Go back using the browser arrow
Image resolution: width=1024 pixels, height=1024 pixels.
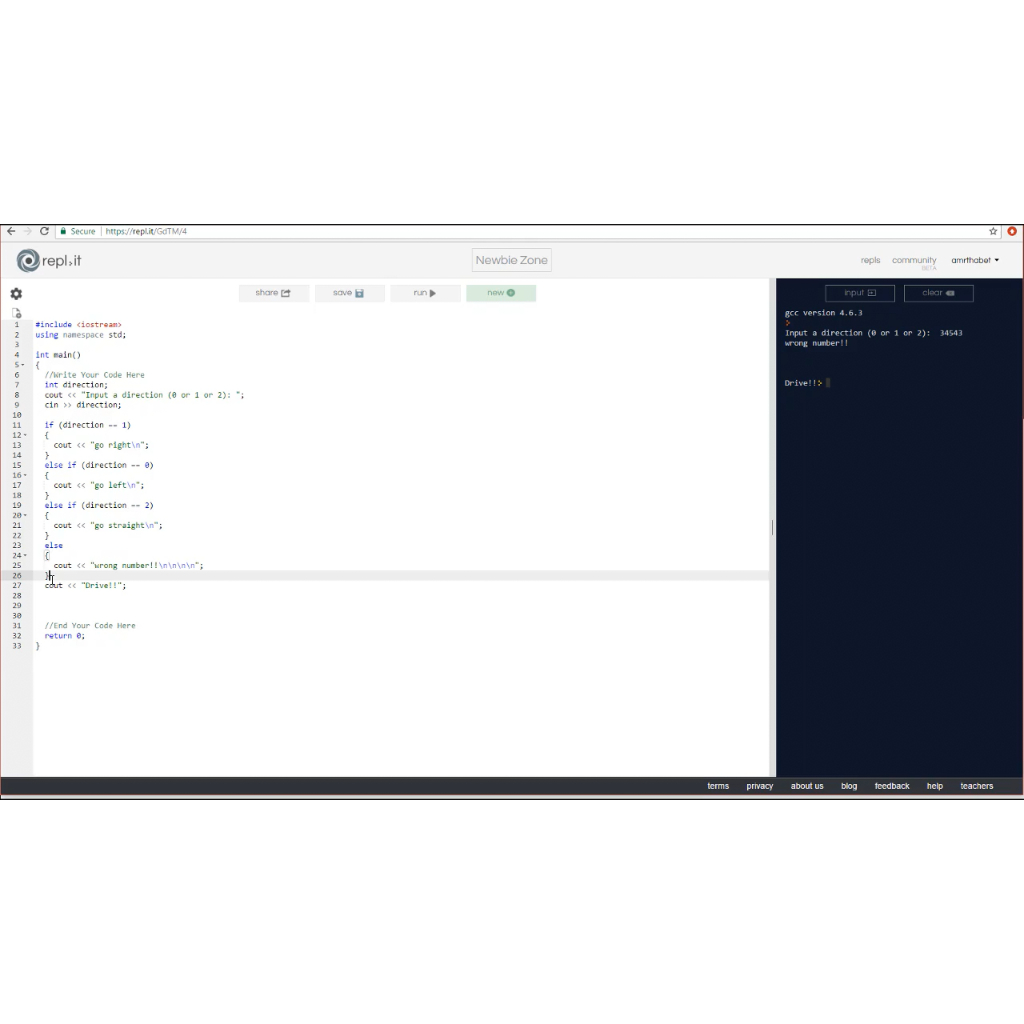click(x=11, y=231)
